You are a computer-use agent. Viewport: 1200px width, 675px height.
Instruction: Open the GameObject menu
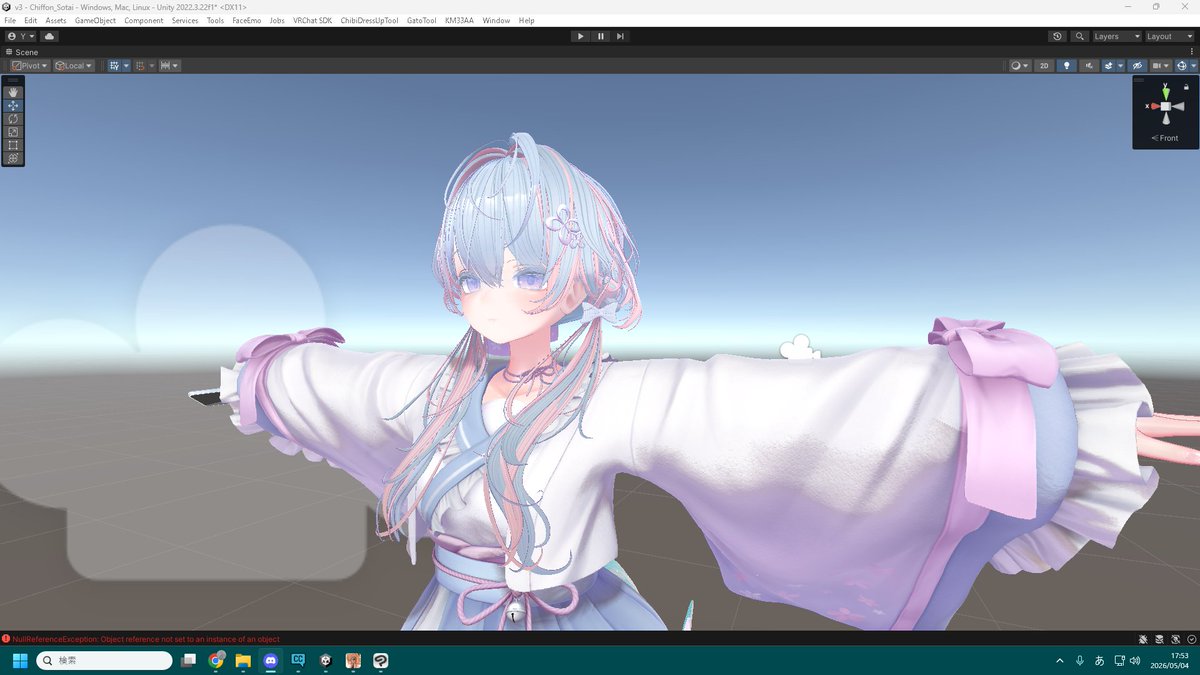point(95,20)
